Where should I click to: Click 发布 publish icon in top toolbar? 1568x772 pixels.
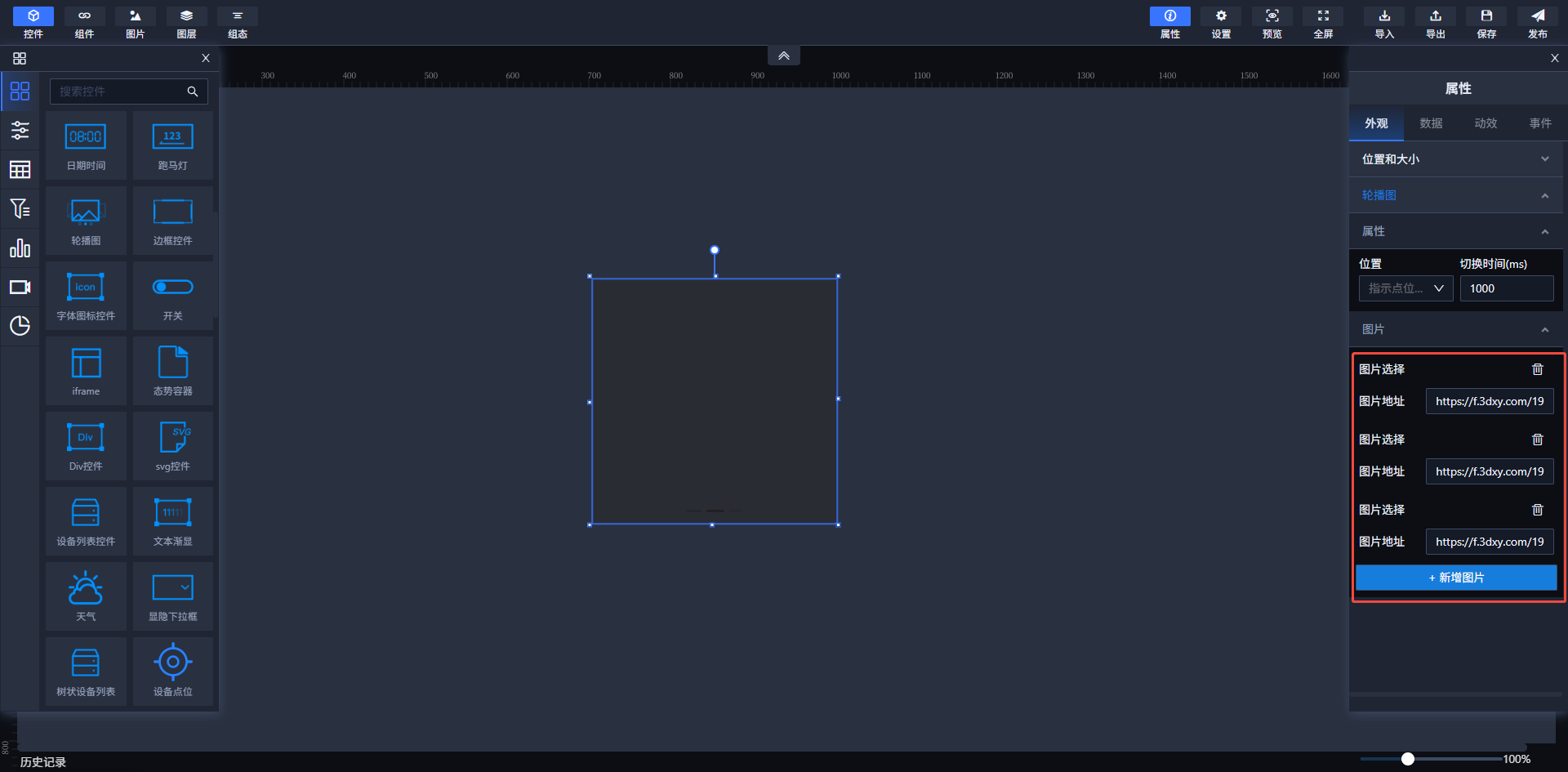1537,22
